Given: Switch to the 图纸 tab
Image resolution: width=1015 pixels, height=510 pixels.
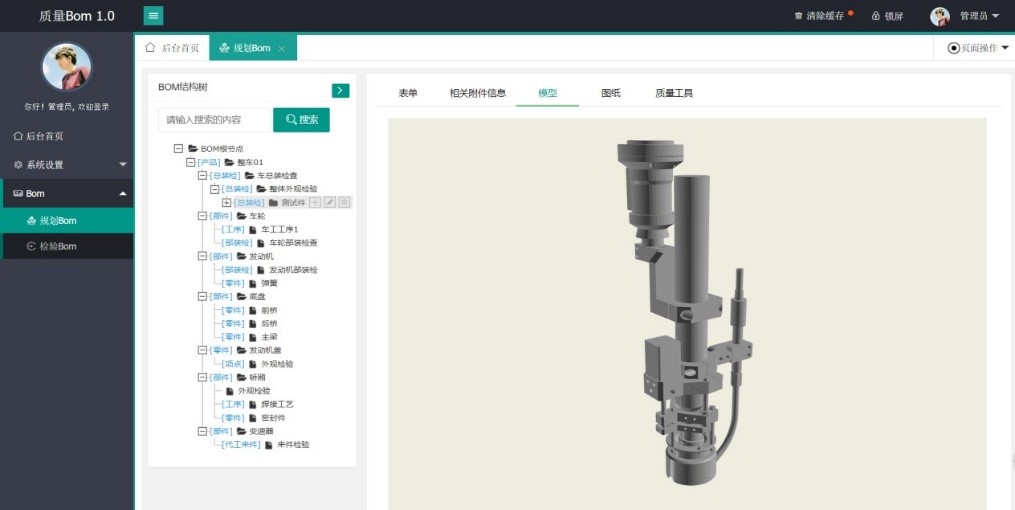Looking at the screenshot, I should [610, 93].
